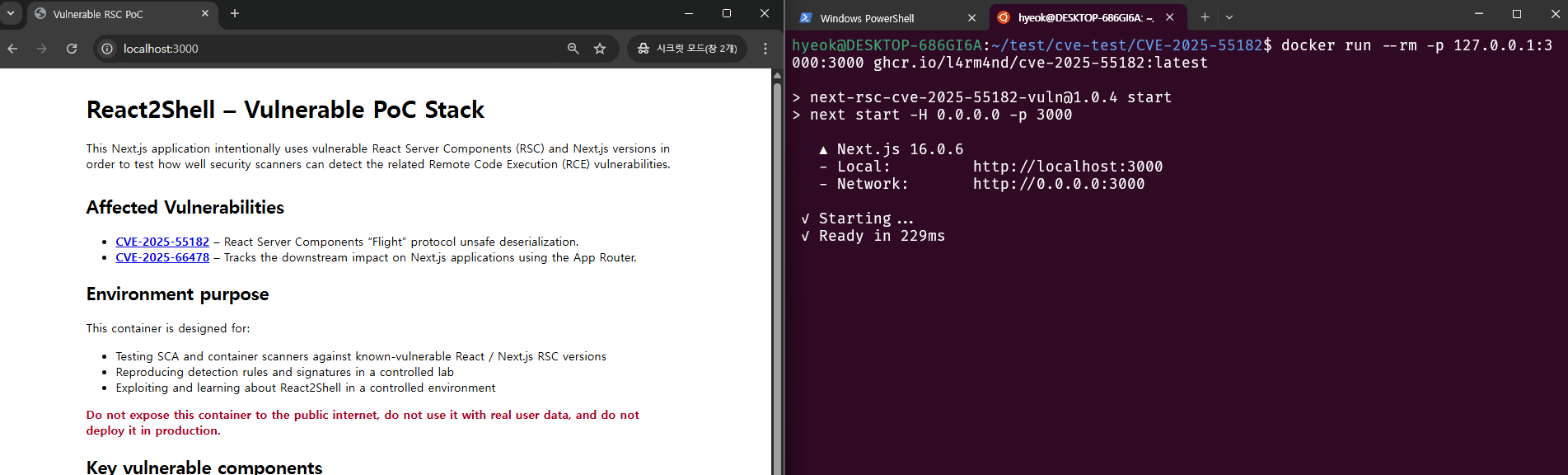Screen dimensions: 1568x475
Task: Open the CVE-2025-66478 link
Action: pos(162,257)
